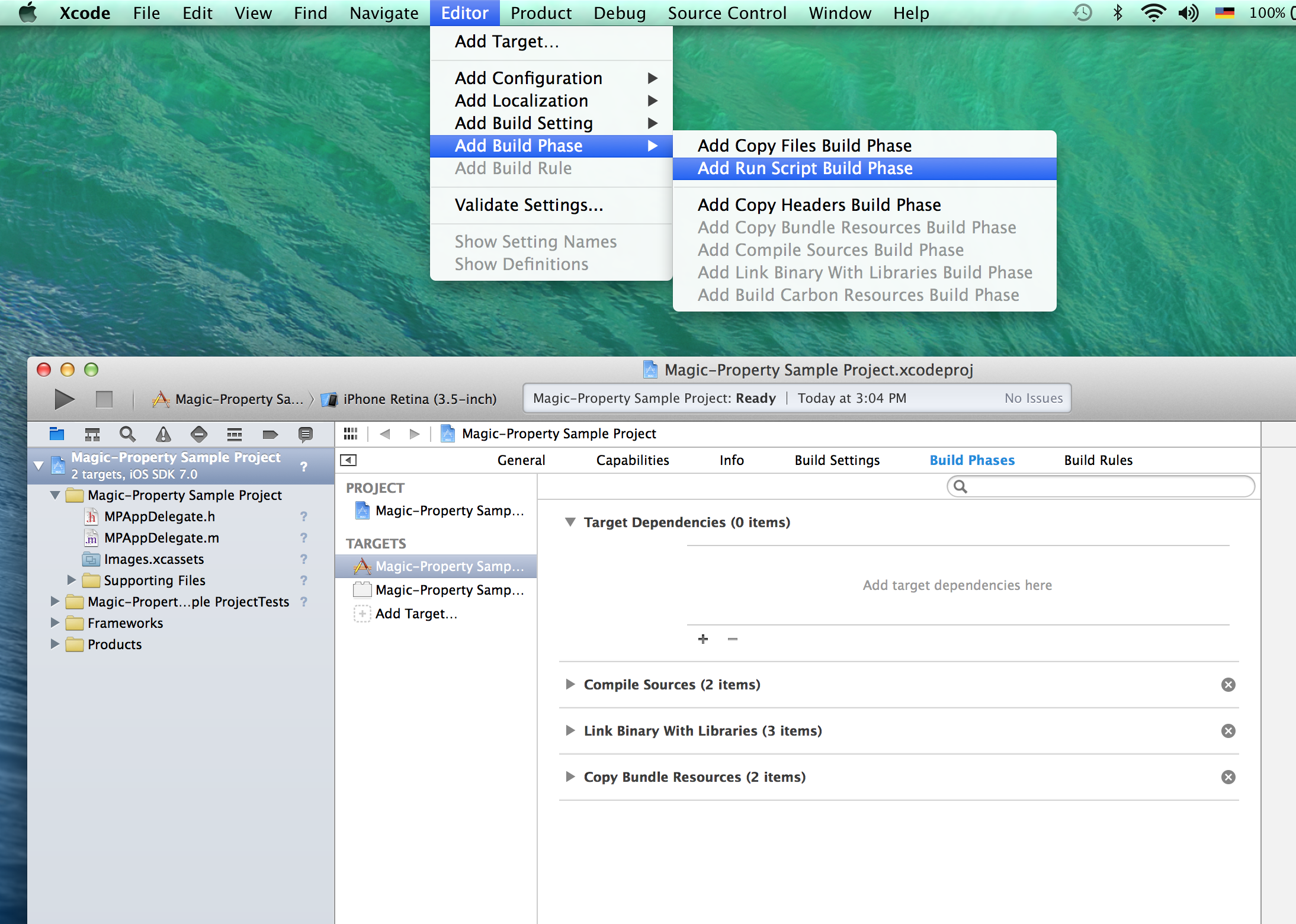The height and width of the screenshot is (924, 1296).
Task: Click the Stop button in Xcode toolbar
Action: coord(104,399)
